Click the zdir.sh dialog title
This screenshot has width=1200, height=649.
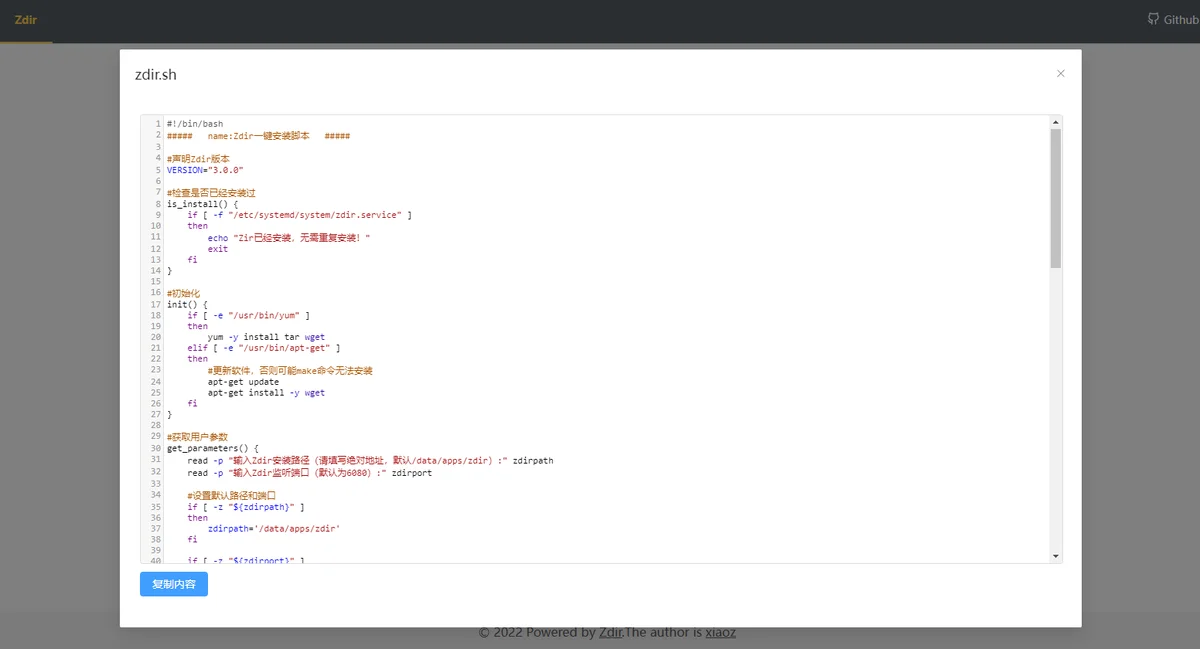(156, 74)
